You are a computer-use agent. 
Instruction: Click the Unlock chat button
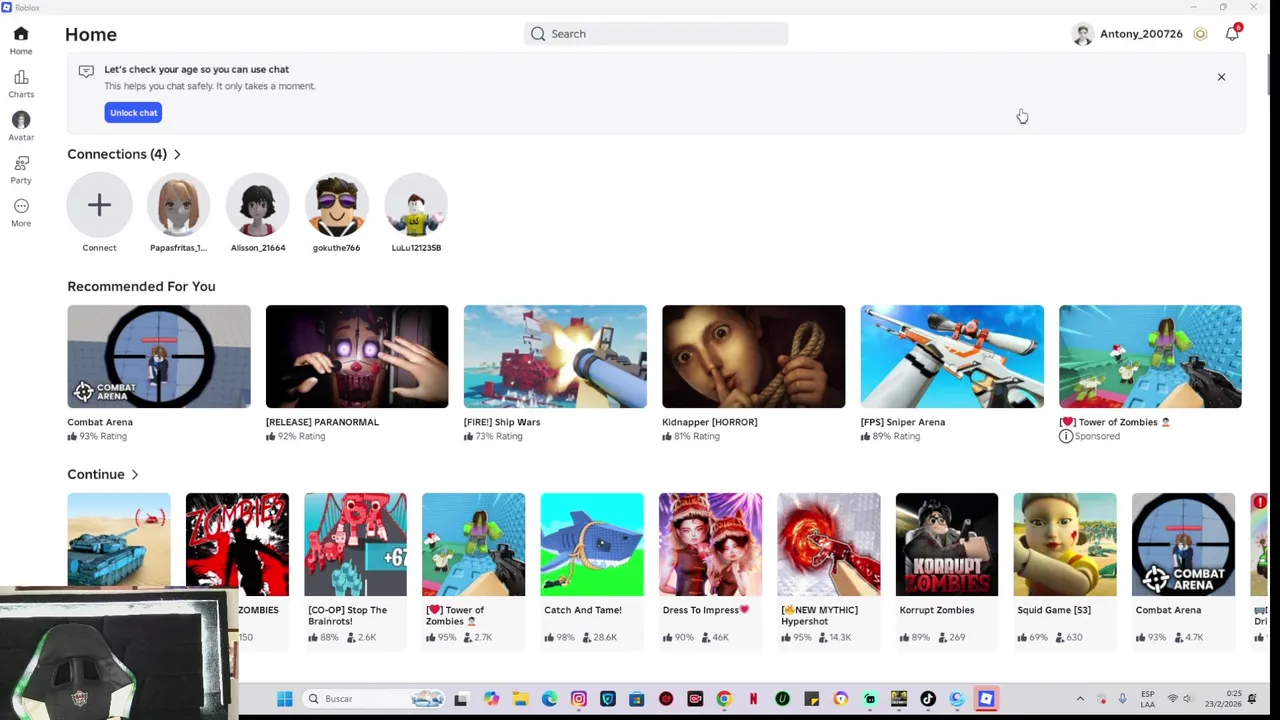coord(133,113)
